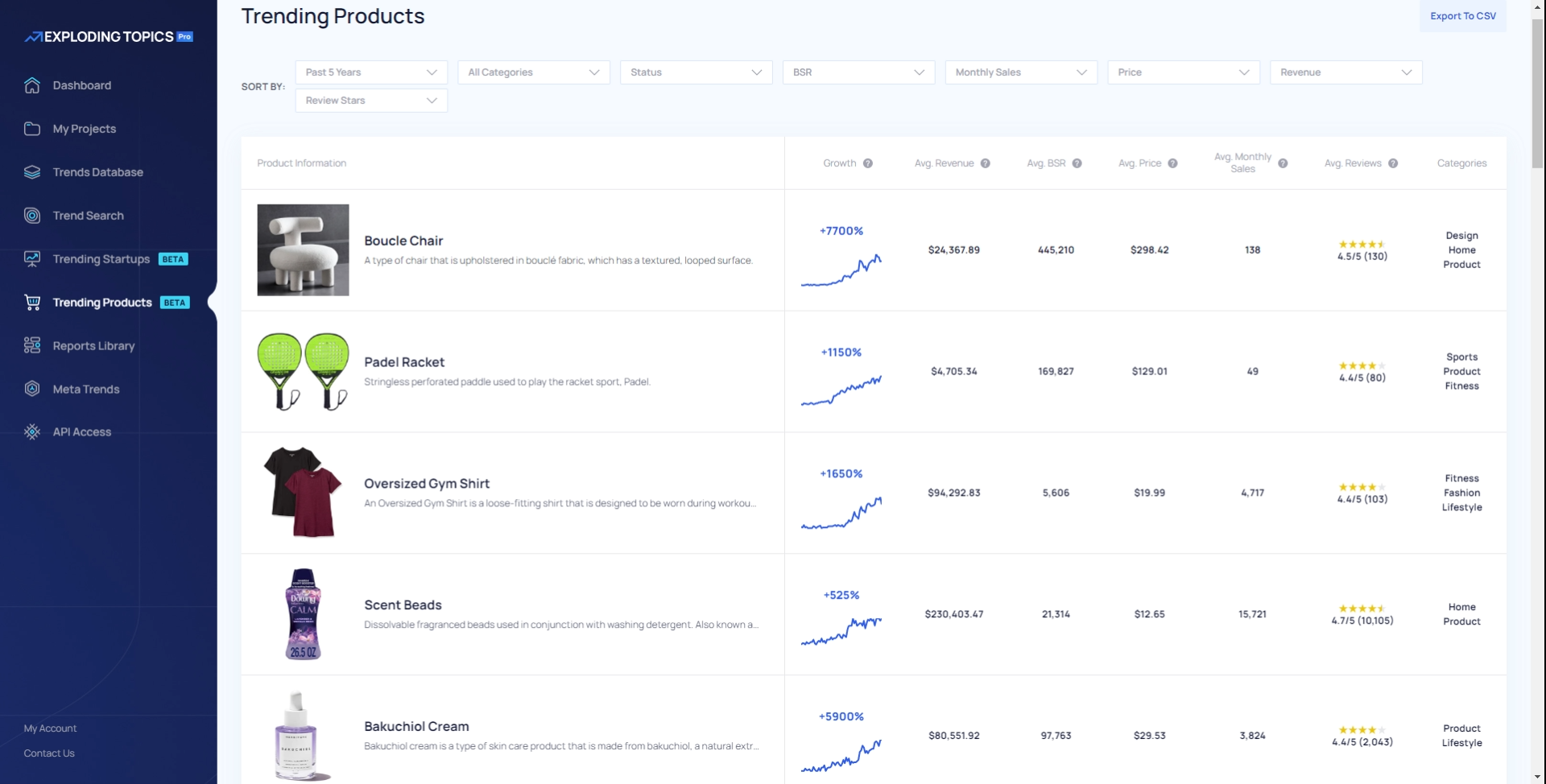Open My Projects folder icon
Viewport: 1546px width, 784px height.
tap(32, 129)
